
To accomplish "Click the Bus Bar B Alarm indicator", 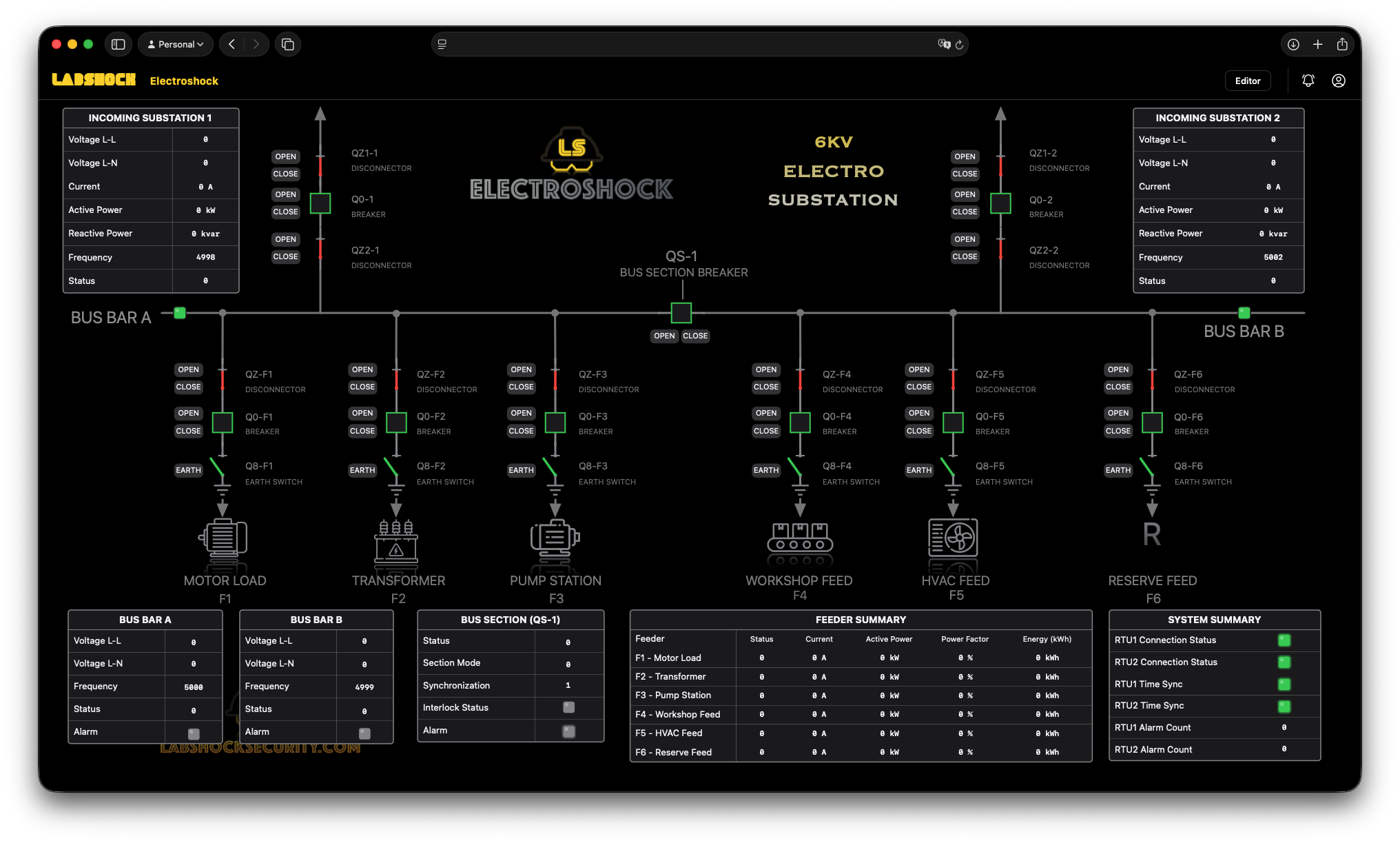I will pos(364,733).
